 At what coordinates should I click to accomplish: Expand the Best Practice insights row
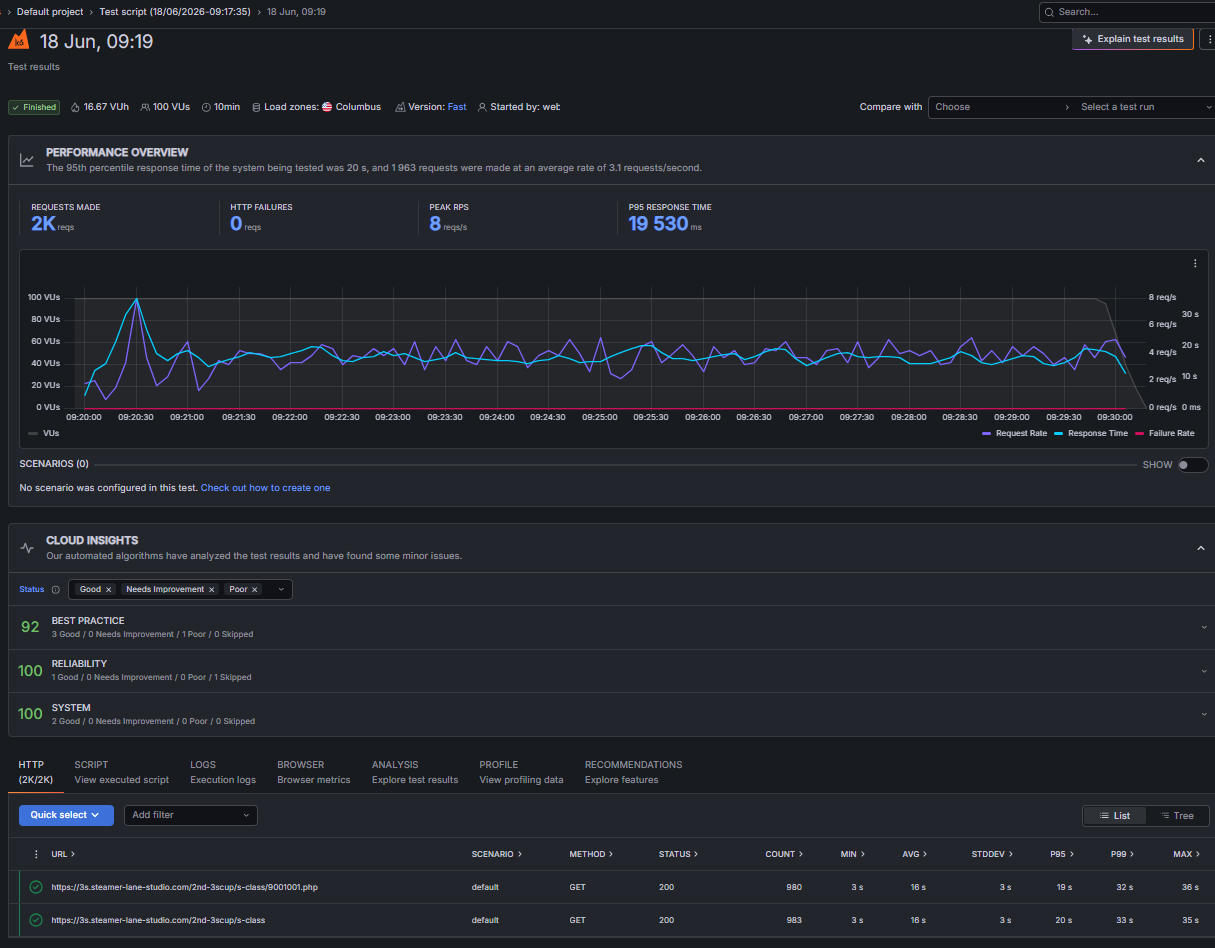[x=607, y=627]
